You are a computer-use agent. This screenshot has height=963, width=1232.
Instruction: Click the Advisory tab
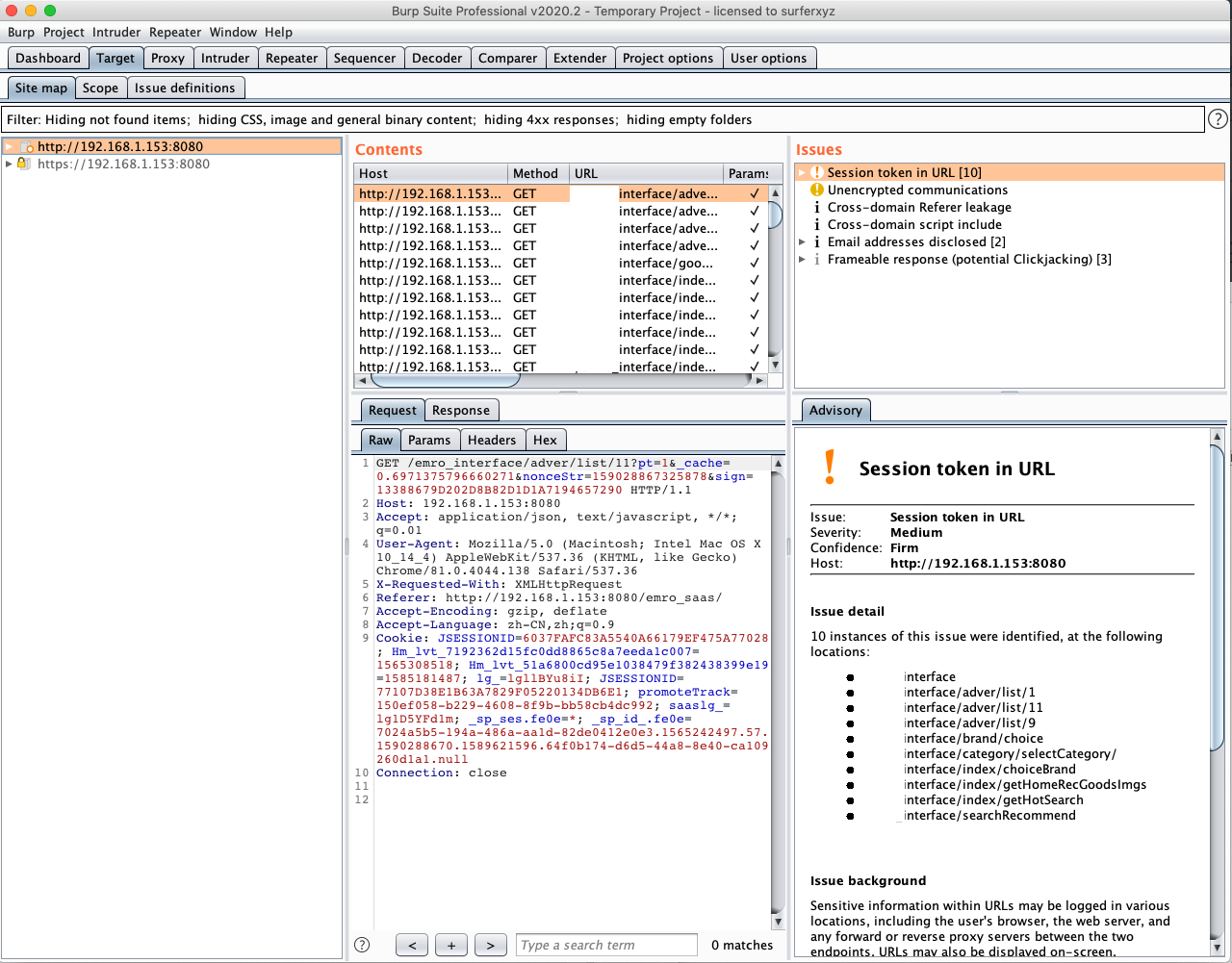click(835, 410)
